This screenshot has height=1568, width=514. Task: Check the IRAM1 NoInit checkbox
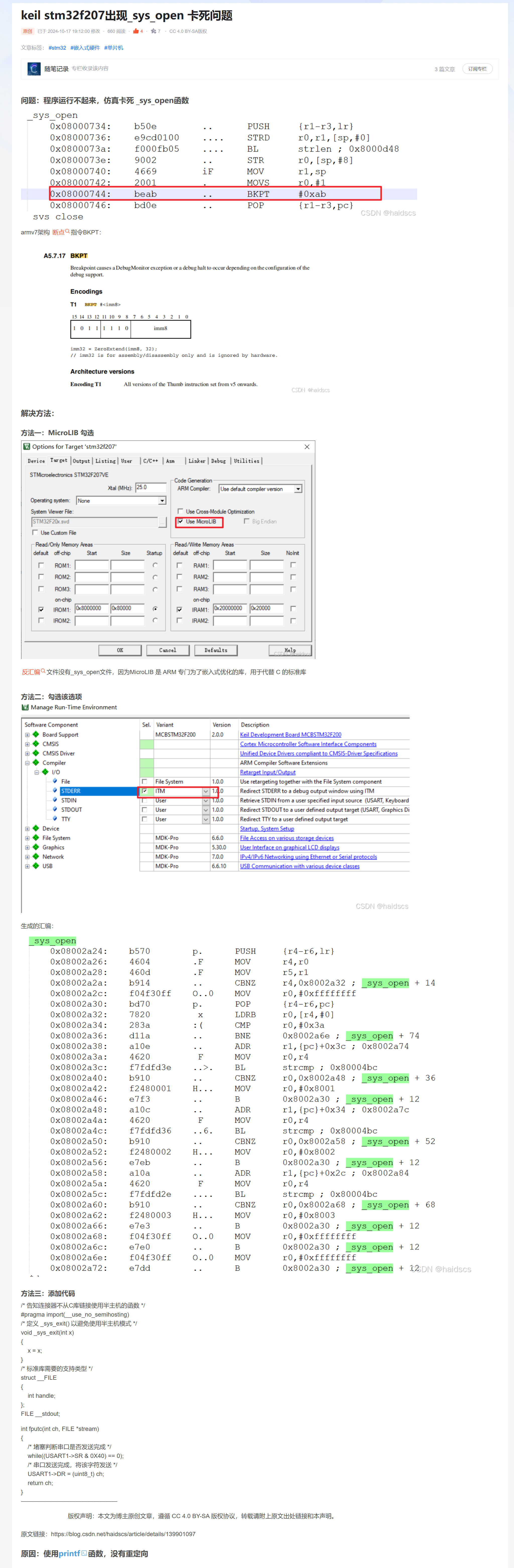tap(293, 608)
